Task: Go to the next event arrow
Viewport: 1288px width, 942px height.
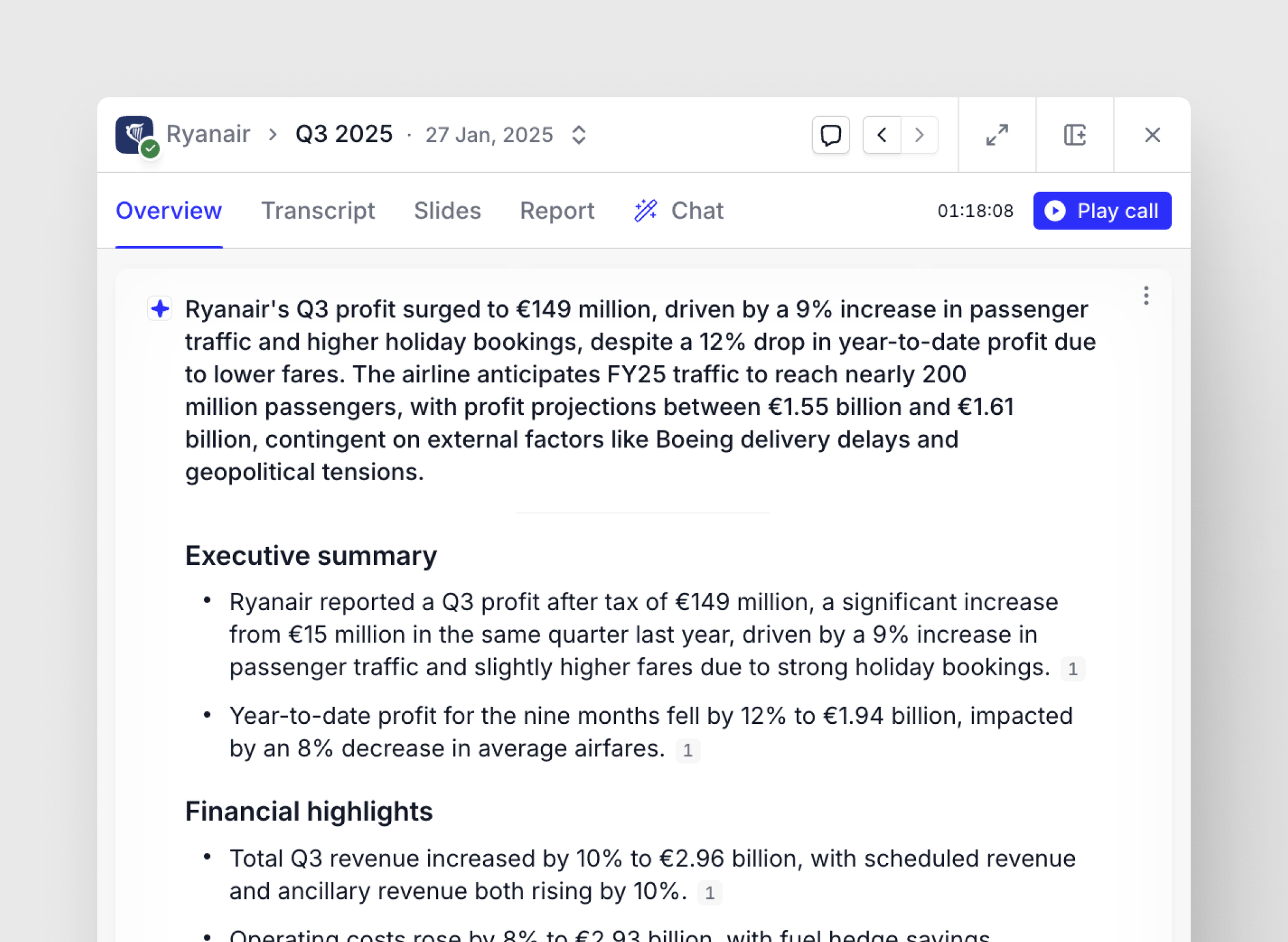Action: click(x=919, y=135)
